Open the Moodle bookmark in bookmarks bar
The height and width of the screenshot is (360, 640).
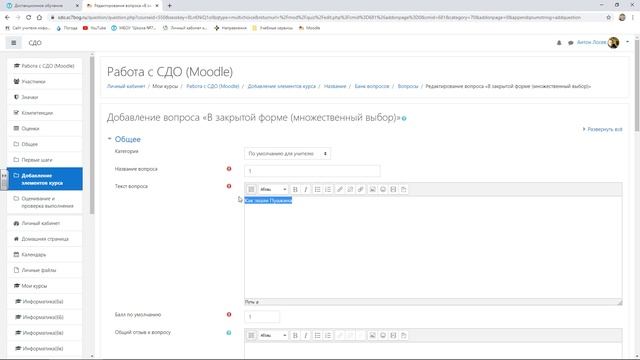(x=310, y=28)
